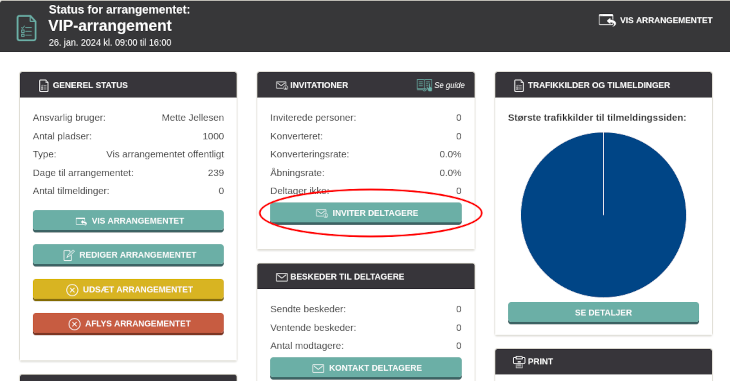This screenshot has width=730, height=381.
Task: Click the envelope icon beside Invitationer
Action: [281, 85]
